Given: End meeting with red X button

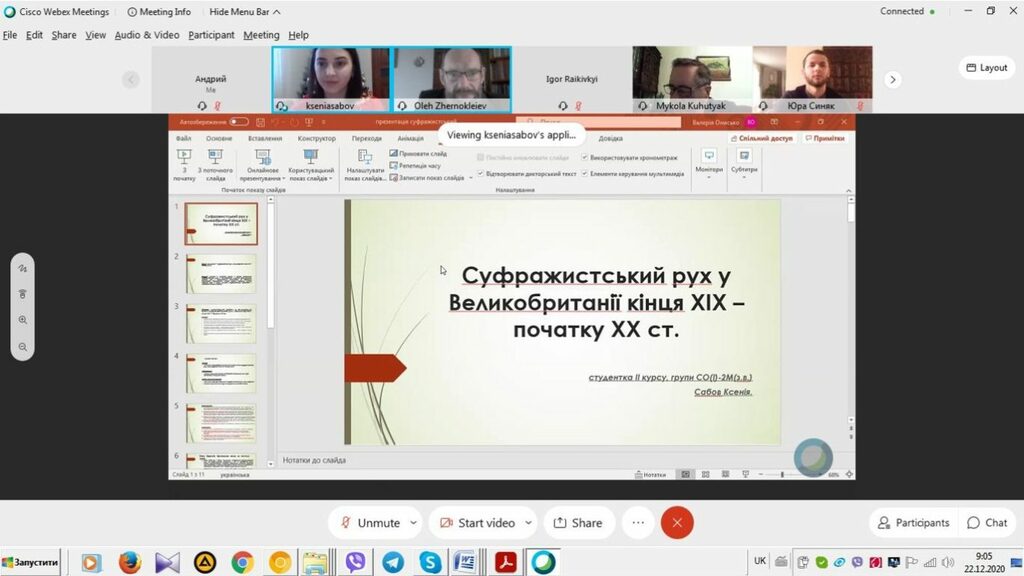Looking at the screenshot, I should click(677, 522).
